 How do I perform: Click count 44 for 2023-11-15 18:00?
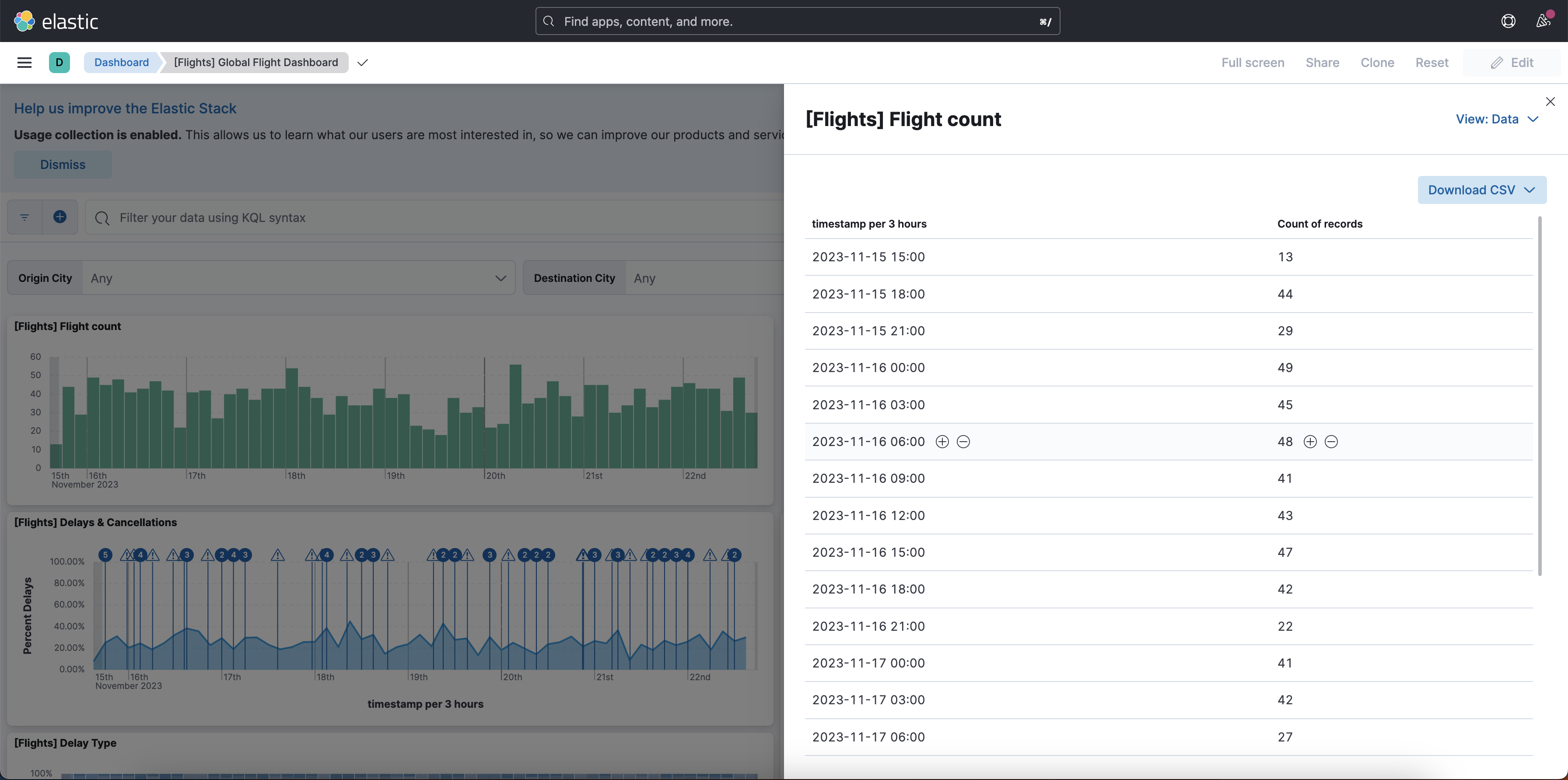tap(1285, 294)
